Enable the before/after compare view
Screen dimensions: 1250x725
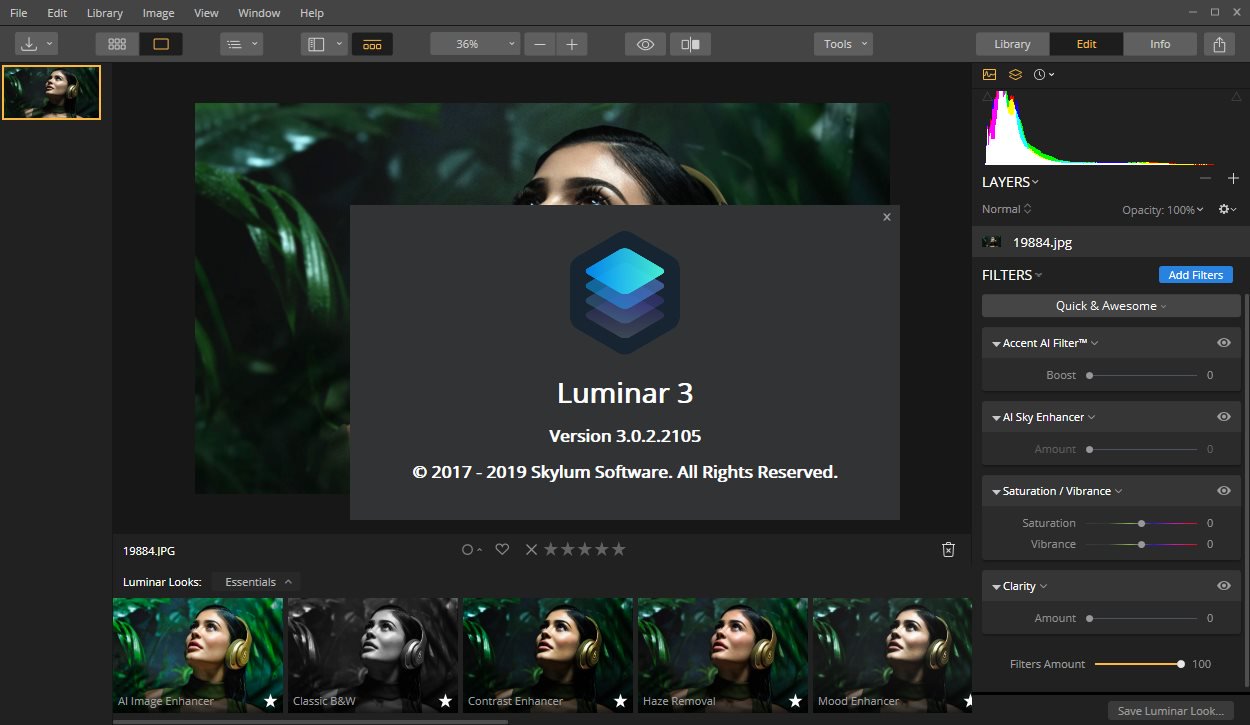pyautogui.click(x=690, y=44)
